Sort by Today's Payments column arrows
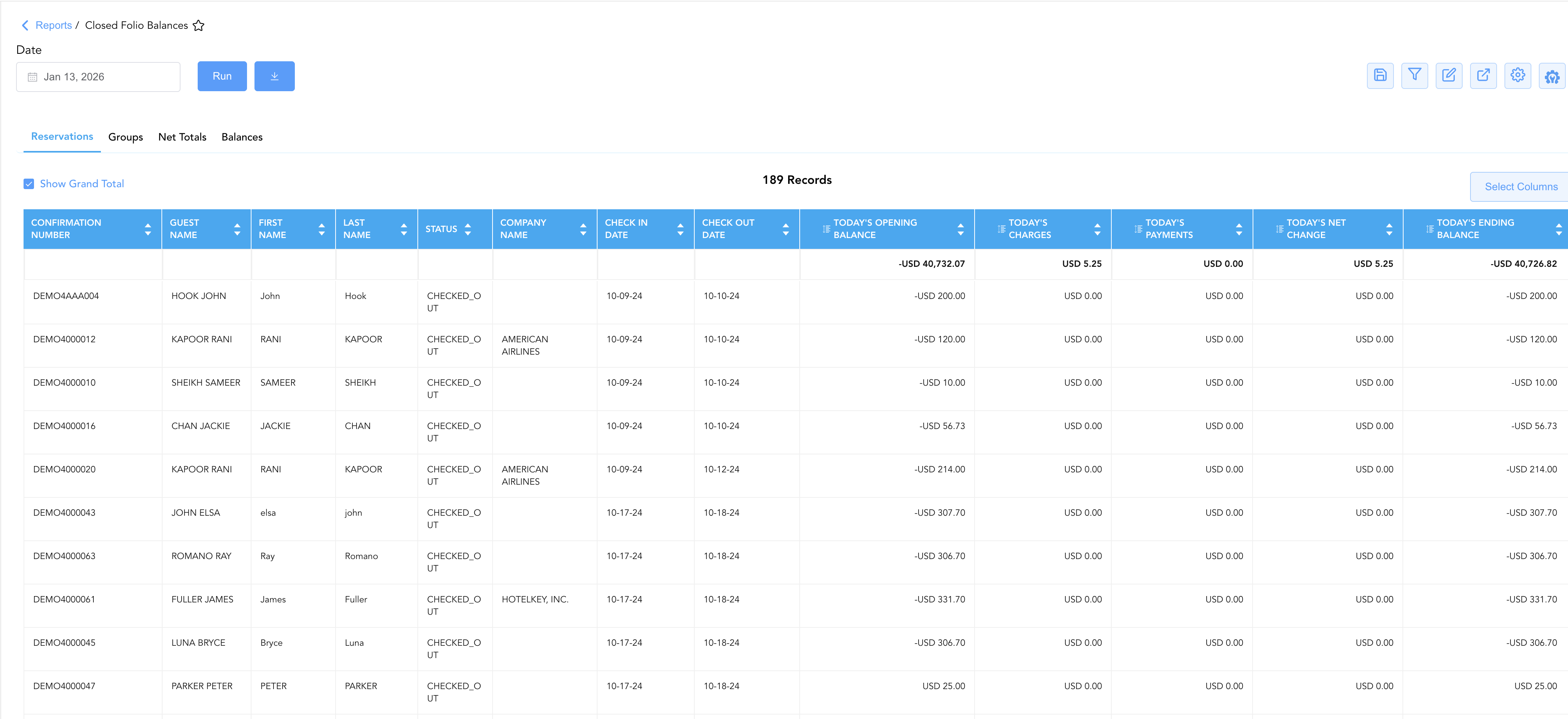The width and height of the screenshot is (1568, 719). pyautogui.click(x=1239, y=229)
